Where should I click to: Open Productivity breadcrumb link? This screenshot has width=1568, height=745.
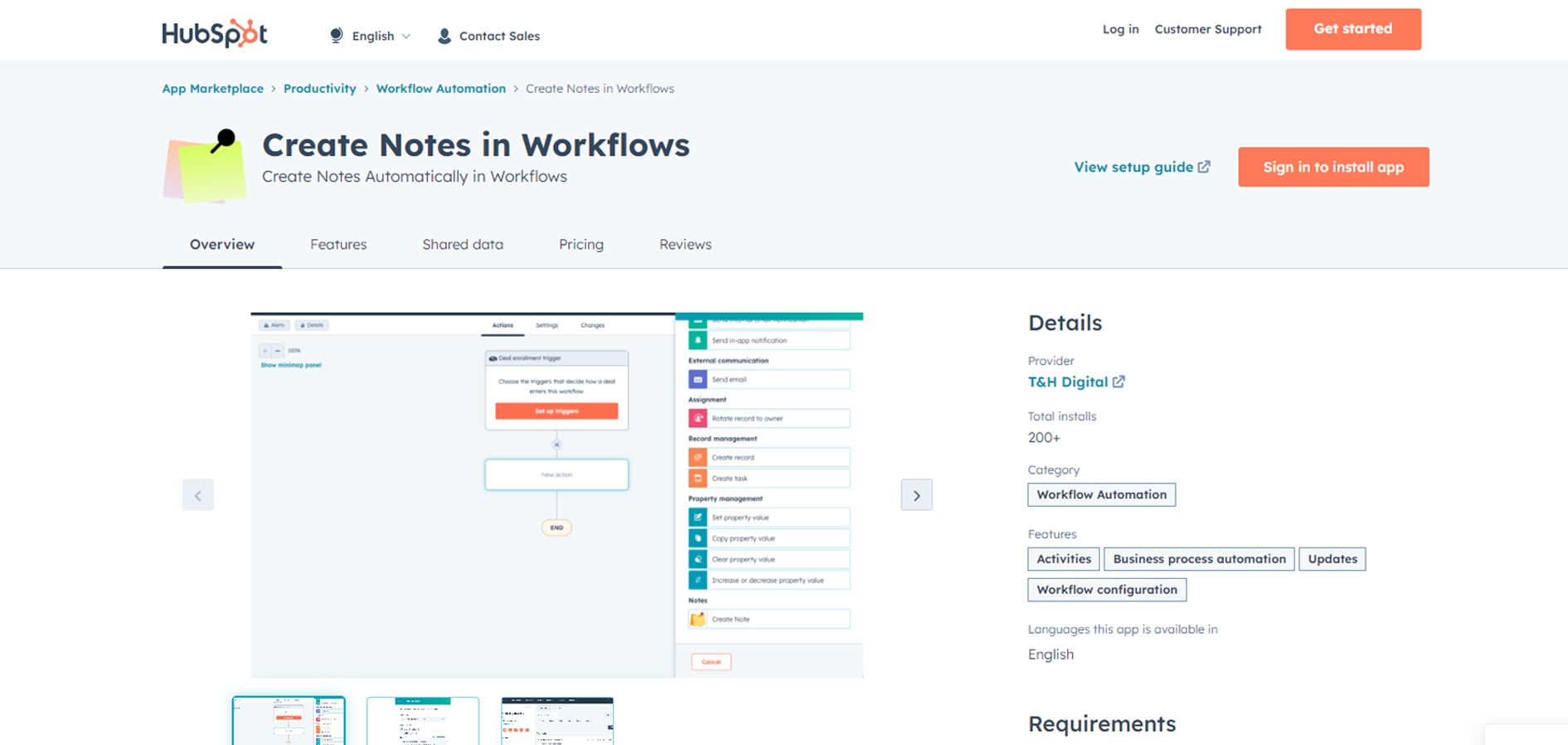(319, 89)
